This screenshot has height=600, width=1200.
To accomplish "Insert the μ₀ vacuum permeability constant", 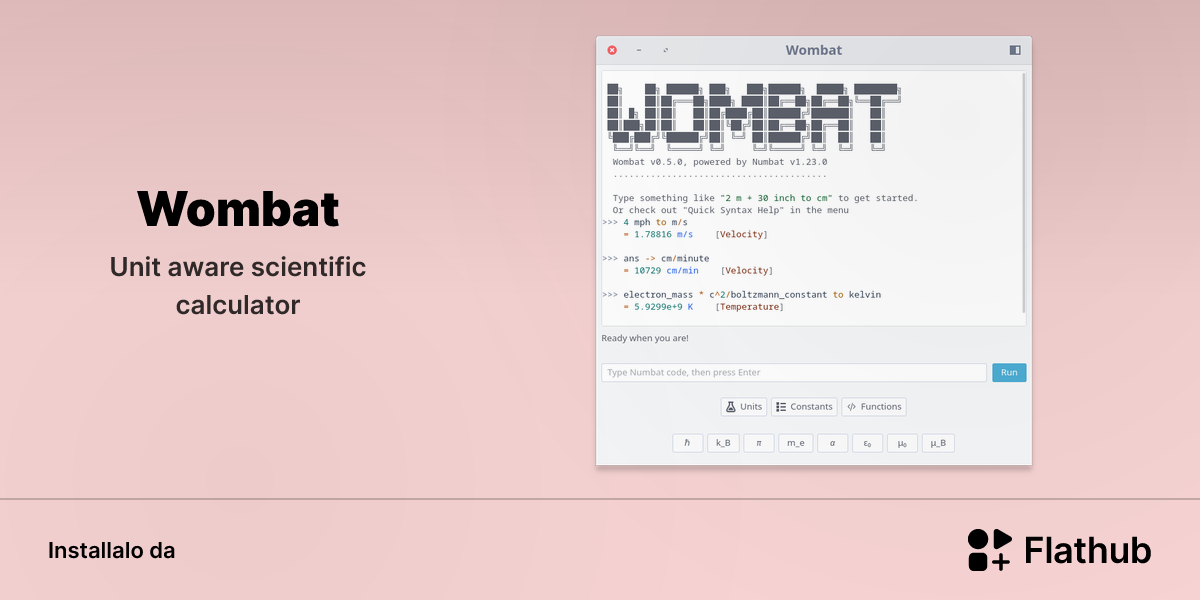I will (x=902, y=442).
